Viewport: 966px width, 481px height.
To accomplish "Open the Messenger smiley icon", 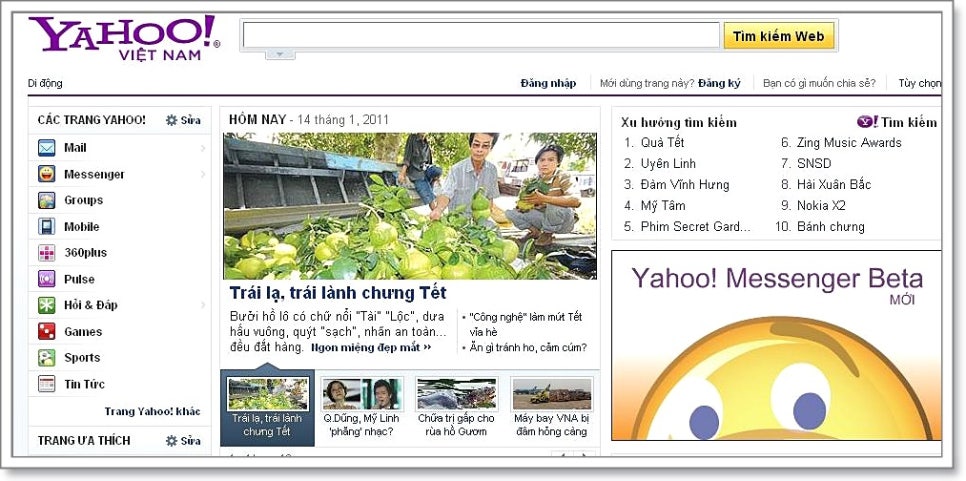I will click(x=47, y=174).
